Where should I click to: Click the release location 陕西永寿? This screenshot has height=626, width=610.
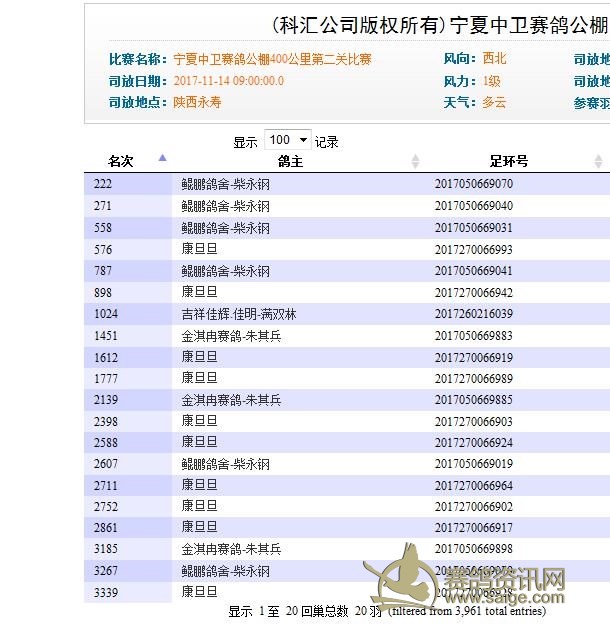tap(197, 102)
